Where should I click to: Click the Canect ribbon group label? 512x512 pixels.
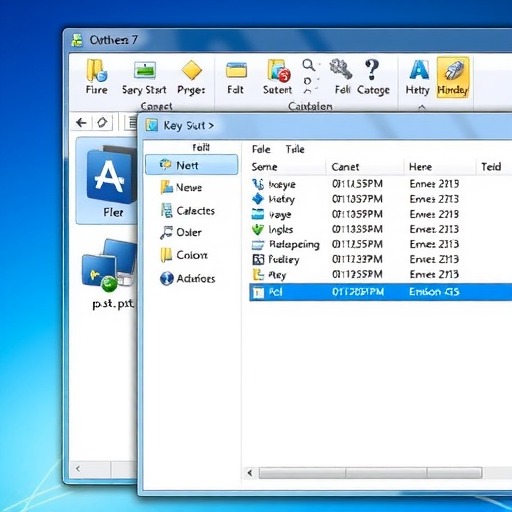(156, 106)
